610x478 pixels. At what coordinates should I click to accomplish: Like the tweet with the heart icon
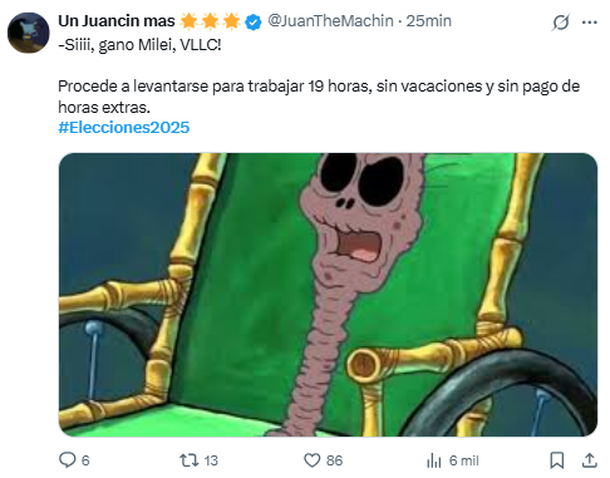click(312, 460)
